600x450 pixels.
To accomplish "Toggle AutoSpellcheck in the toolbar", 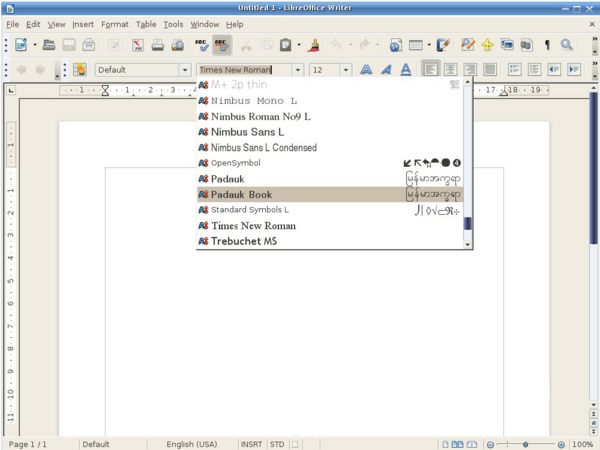I will point(222,45).
